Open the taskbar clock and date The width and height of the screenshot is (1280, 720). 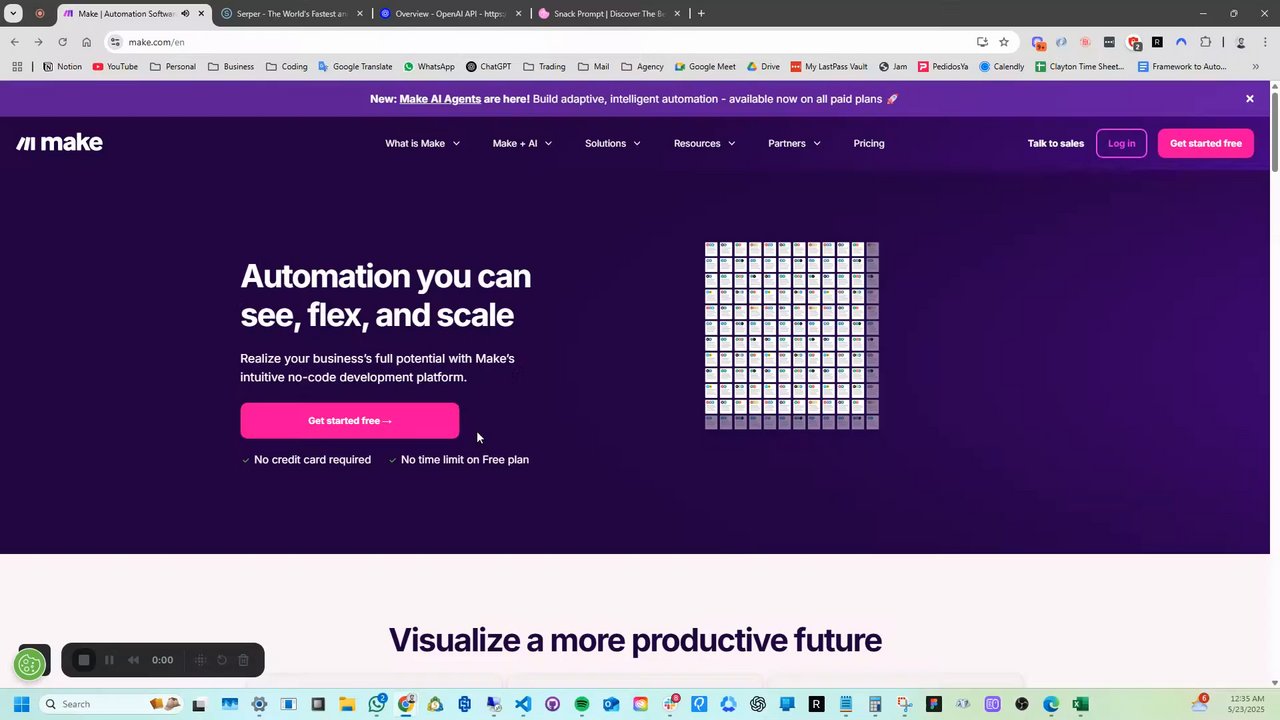pyautogui.click(x=1247, y=704)
